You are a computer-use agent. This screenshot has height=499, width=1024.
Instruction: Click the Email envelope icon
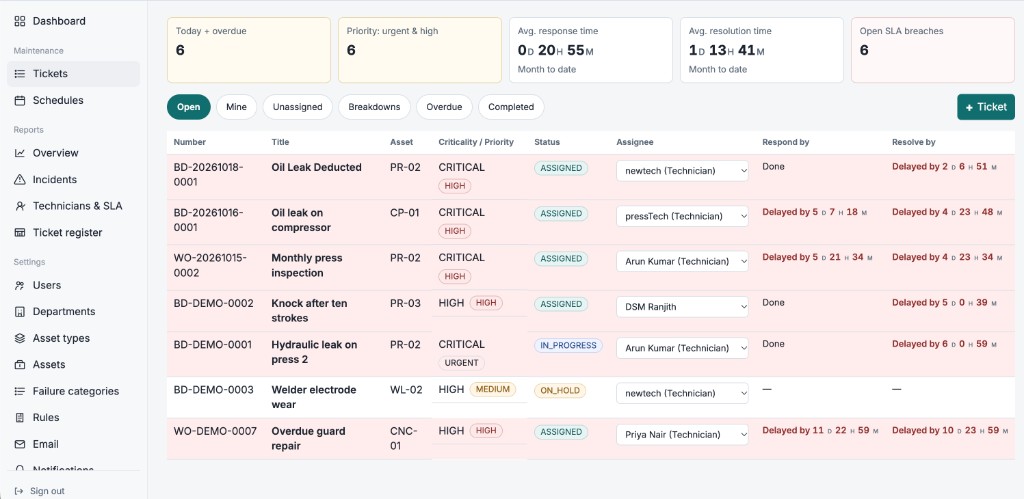[x=20, y=444]
